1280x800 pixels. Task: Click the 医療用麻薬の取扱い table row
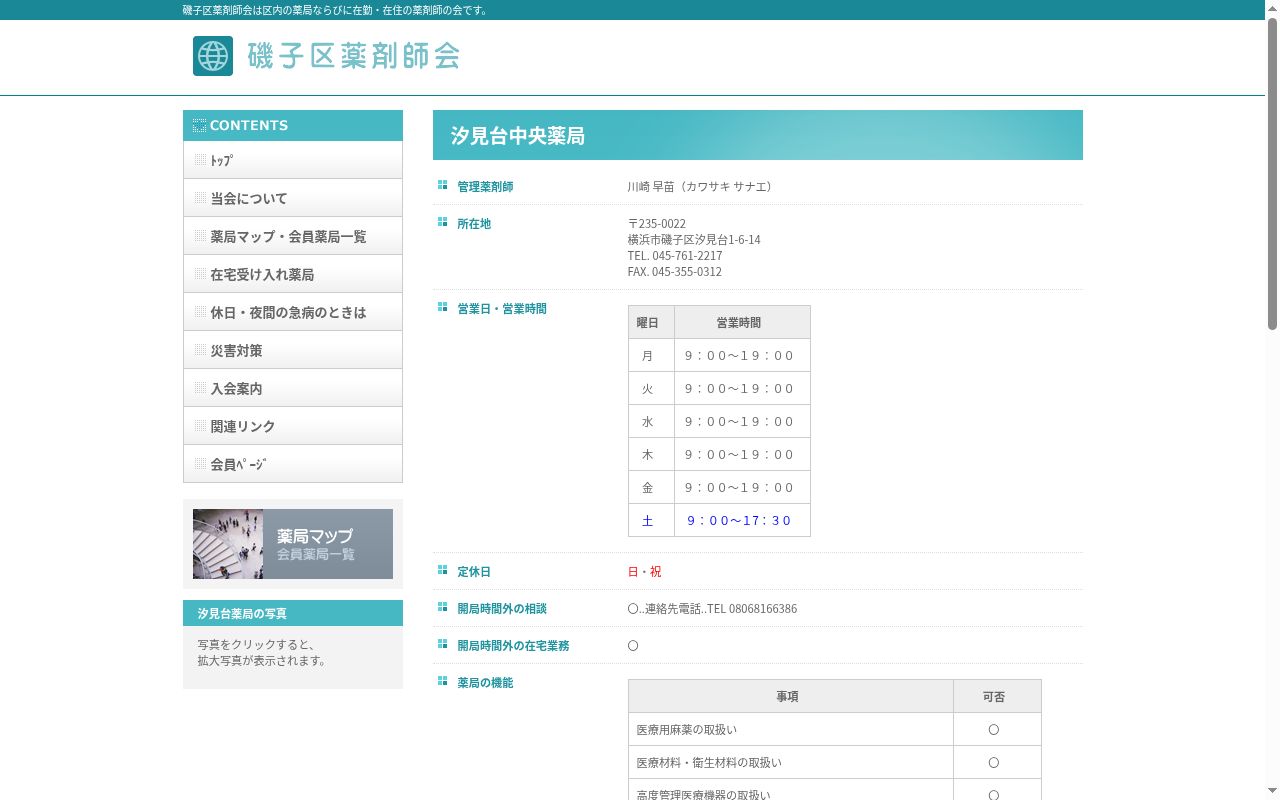[834, 729]
